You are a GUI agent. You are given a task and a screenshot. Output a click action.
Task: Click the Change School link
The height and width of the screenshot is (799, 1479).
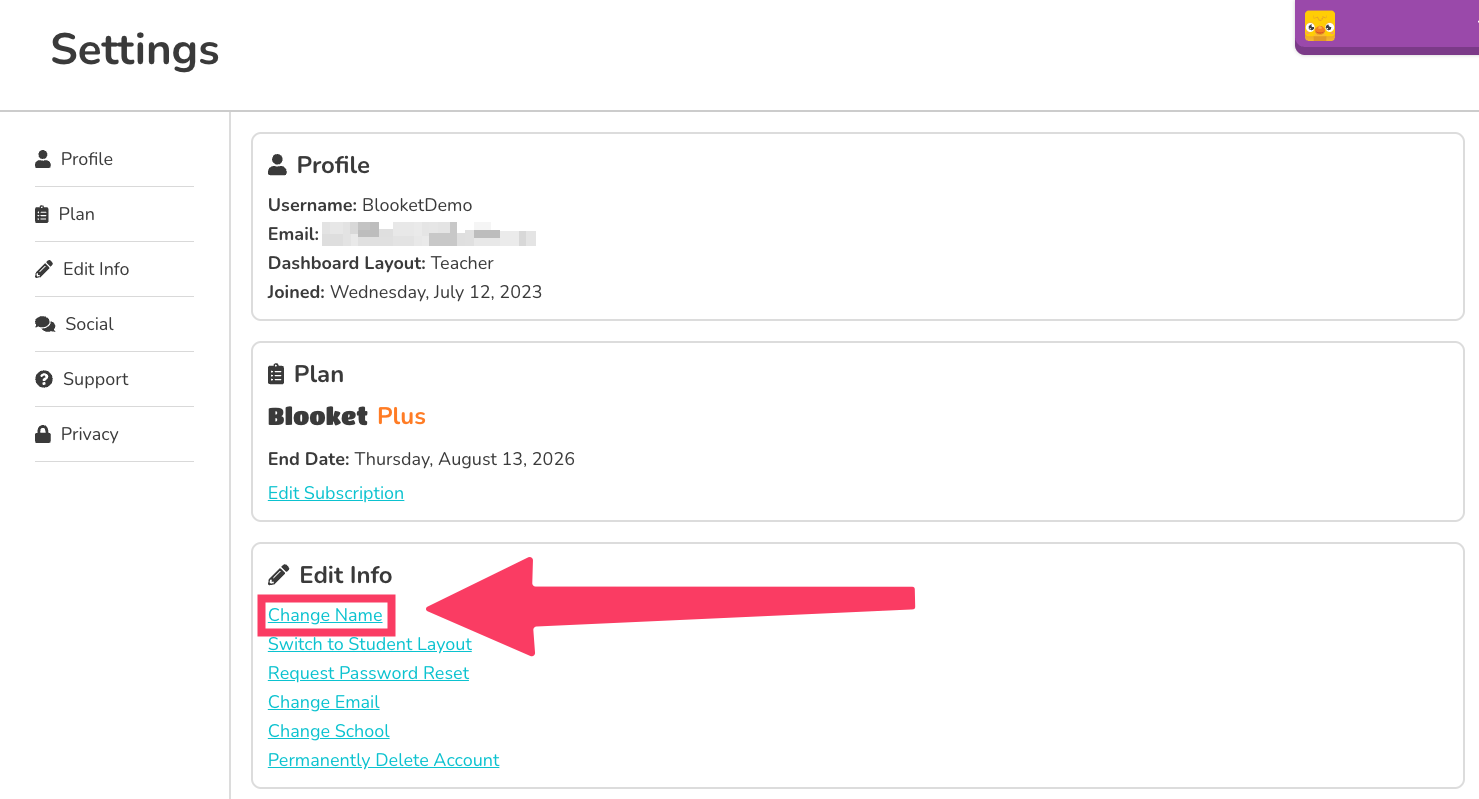click(x=328, y=731)
